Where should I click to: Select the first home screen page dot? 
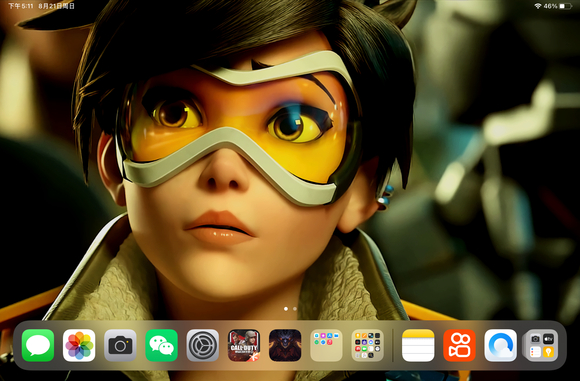coord(286,308)
